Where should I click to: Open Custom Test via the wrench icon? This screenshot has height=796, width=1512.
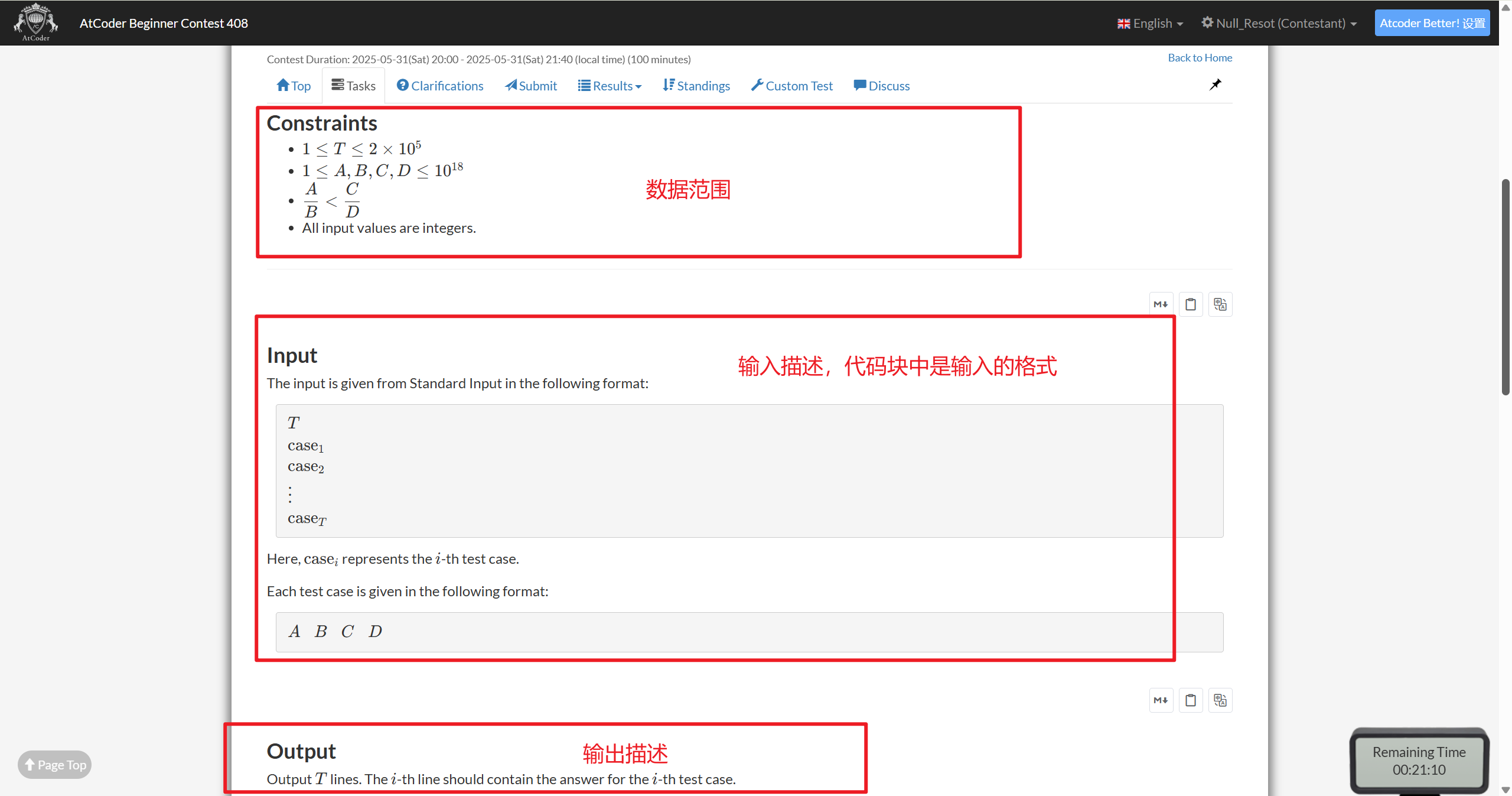pyautogui.click(x=791, y=86)
